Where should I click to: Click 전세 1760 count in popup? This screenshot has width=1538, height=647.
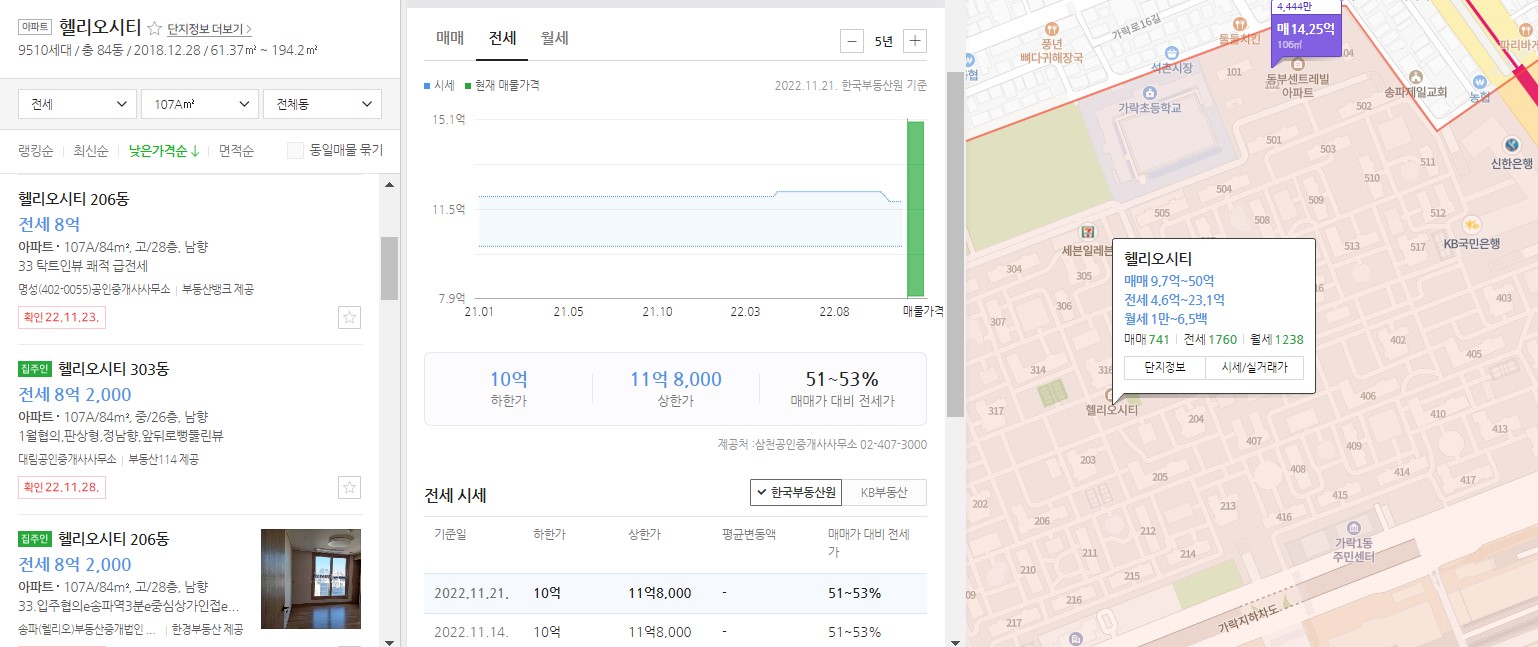click(x=1210, y=339)
